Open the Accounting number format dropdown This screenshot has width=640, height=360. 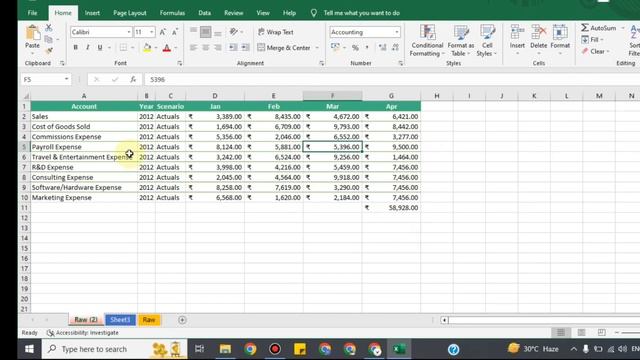(397, 32)
